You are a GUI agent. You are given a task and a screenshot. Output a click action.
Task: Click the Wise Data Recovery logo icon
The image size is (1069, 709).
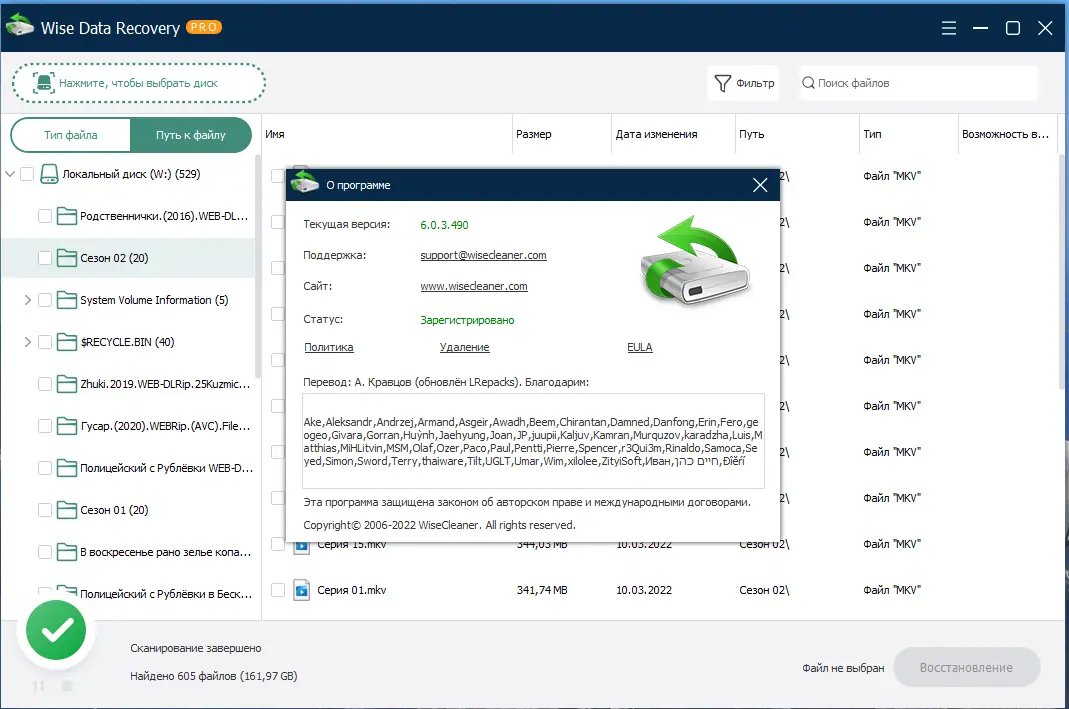click(19, 26)
